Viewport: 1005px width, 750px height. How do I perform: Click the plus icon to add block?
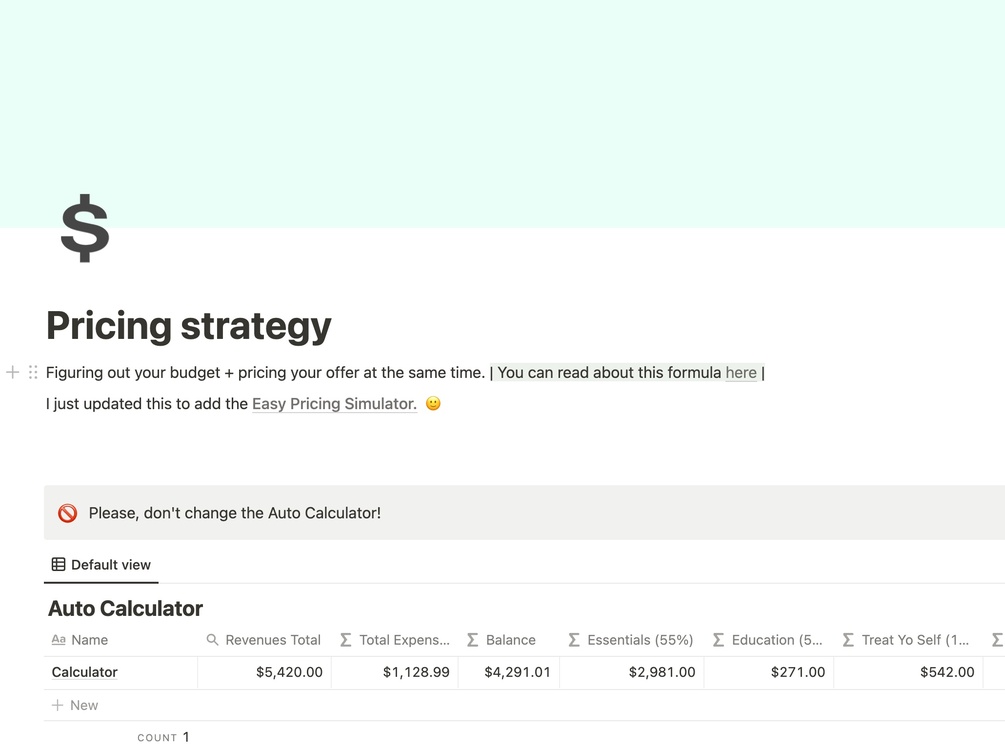tap(13, 372)
